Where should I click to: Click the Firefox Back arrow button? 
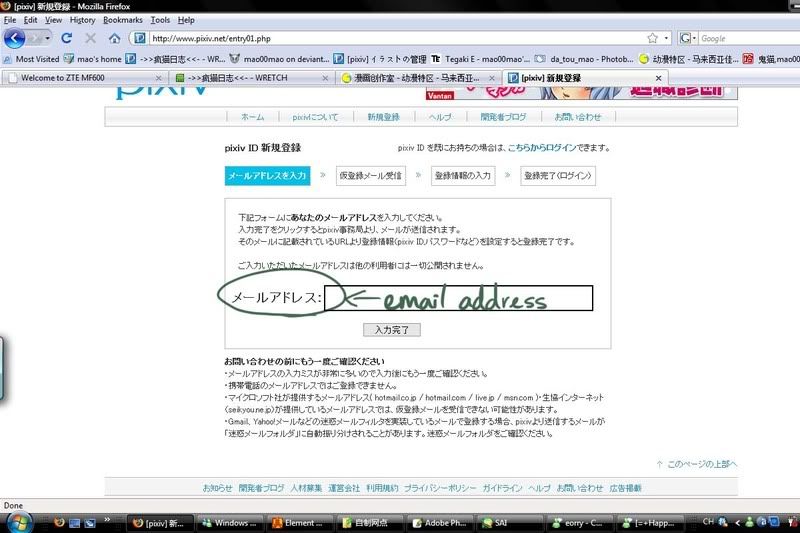[x=14, y=38]
